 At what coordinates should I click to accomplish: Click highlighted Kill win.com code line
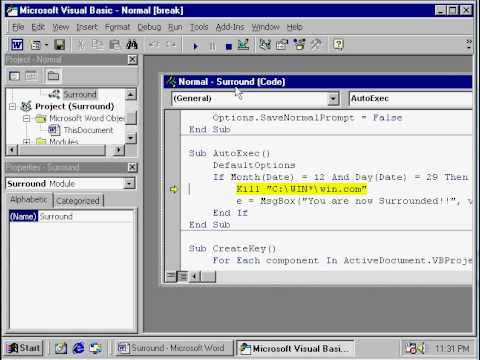pyautogui.click(x=301, y=189)
